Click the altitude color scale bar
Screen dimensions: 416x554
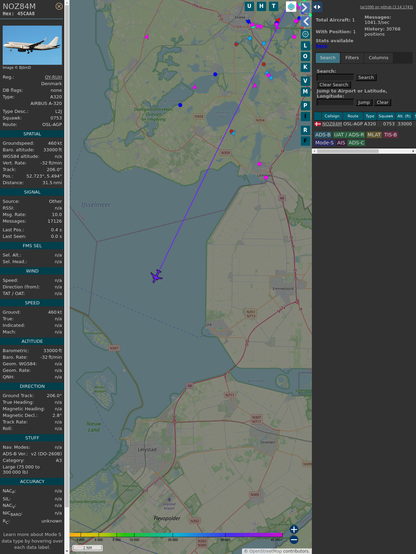pyautogui.click(x=176, y=535)
